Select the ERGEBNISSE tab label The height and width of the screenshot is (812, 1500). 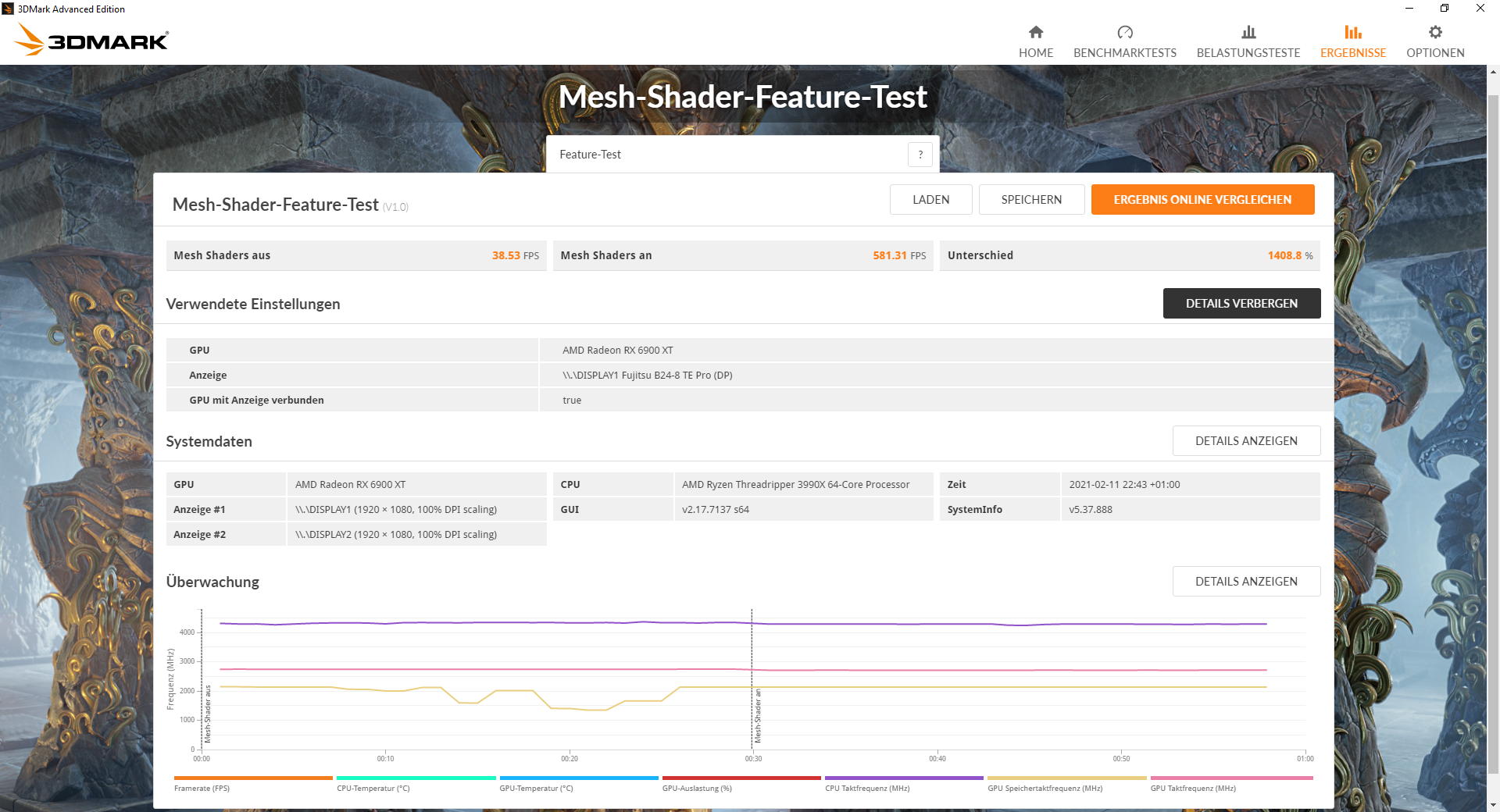[1353, 53]
